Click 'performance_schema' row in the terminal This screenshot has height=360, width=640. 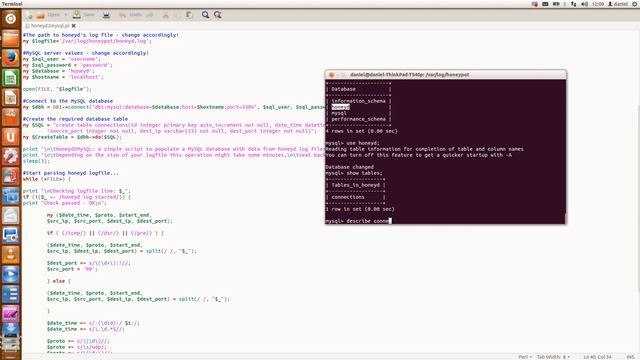[x=358, y=119]
